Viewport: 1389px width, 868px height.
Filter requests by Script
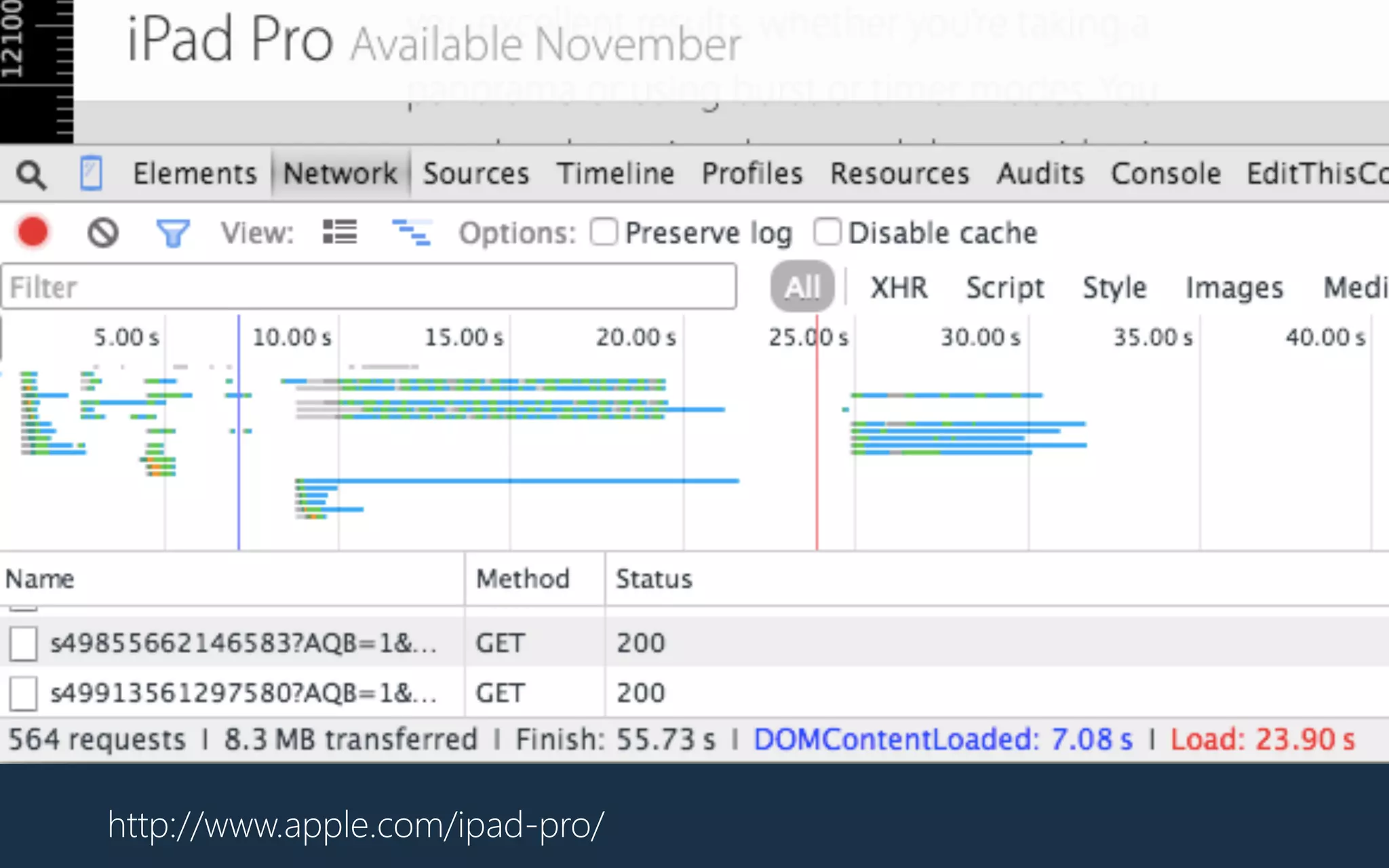[1005, 288]
